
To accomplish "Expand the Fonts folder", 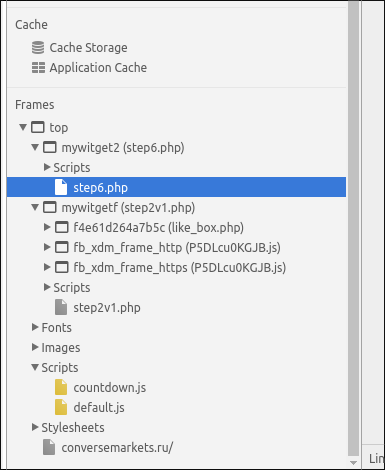I will click(35, 327).
